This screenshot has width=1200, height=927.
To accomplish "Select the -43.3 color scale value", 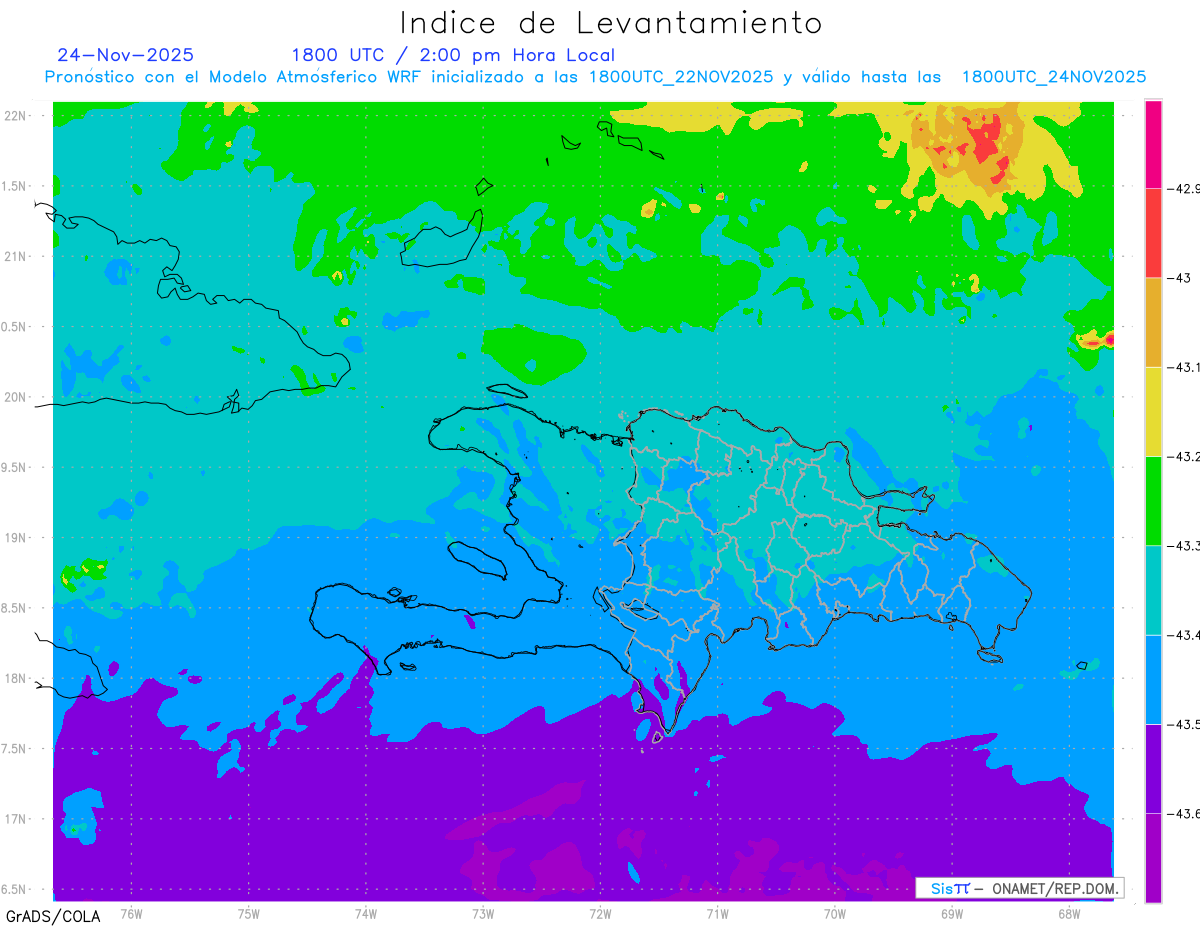I will click(1185, 545).
